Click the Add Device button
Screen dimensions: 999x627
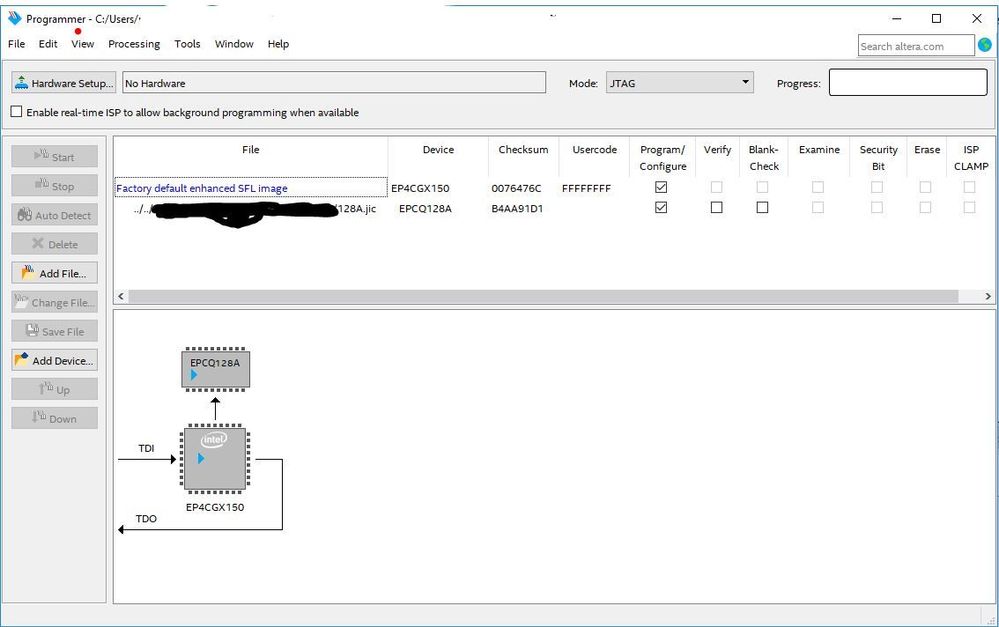point(54,360)
